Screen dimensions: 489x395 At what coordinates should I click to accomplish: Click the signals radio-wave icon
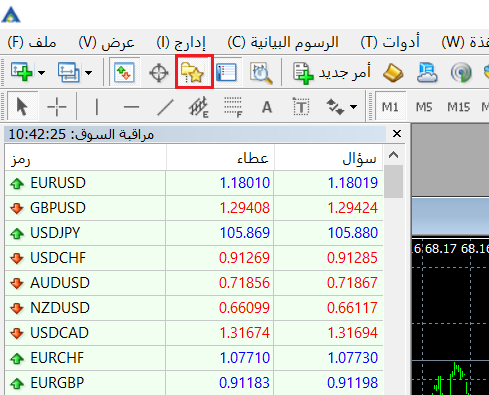click(x=461, y=73)
